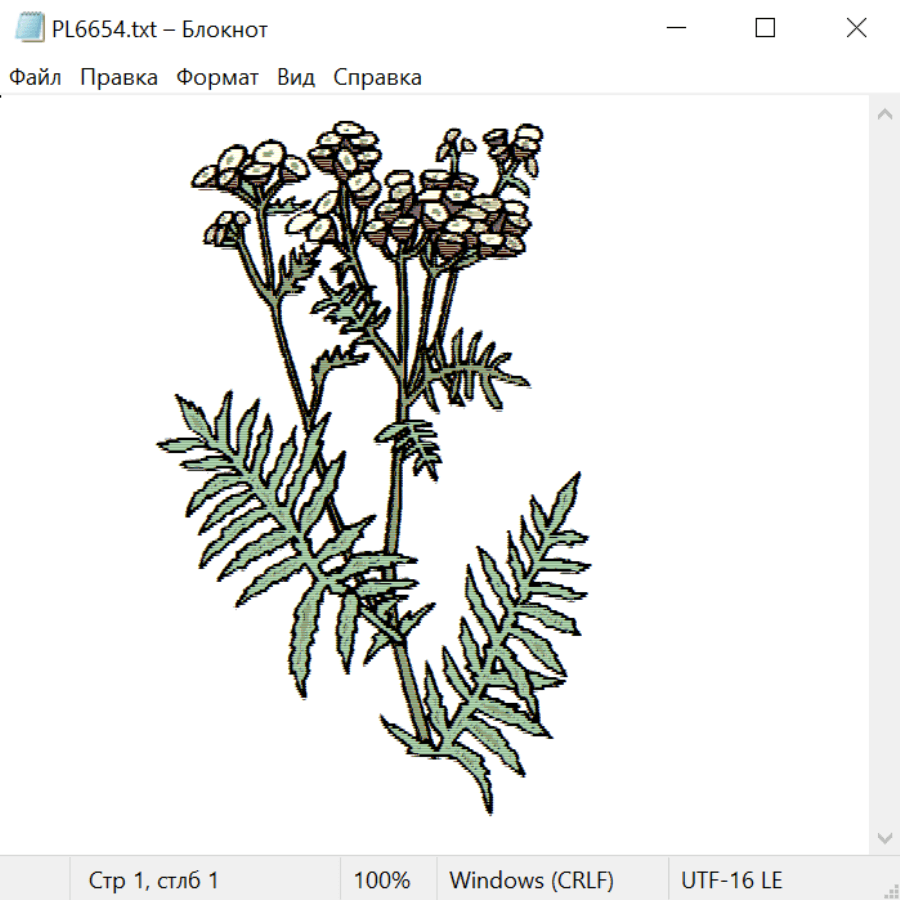900x900 pixels.
Task: Click the empty status bar segment before Стр 1
Action: pos(35,879)
